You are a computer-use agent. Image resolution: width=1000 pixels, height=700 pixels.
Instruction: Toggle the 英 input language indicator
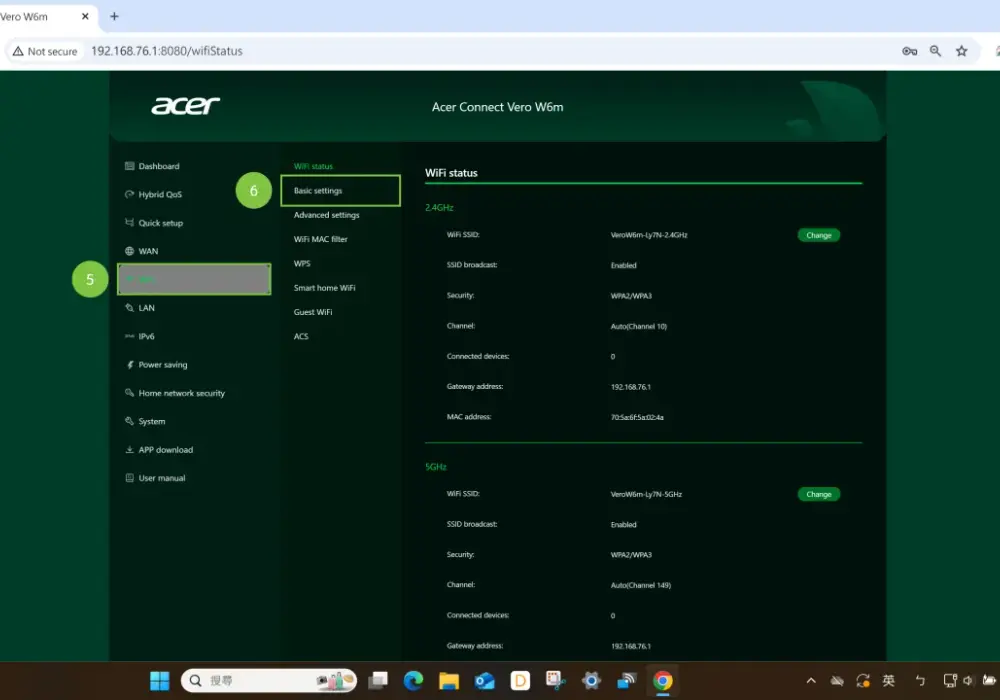click(x=888, y=681)
